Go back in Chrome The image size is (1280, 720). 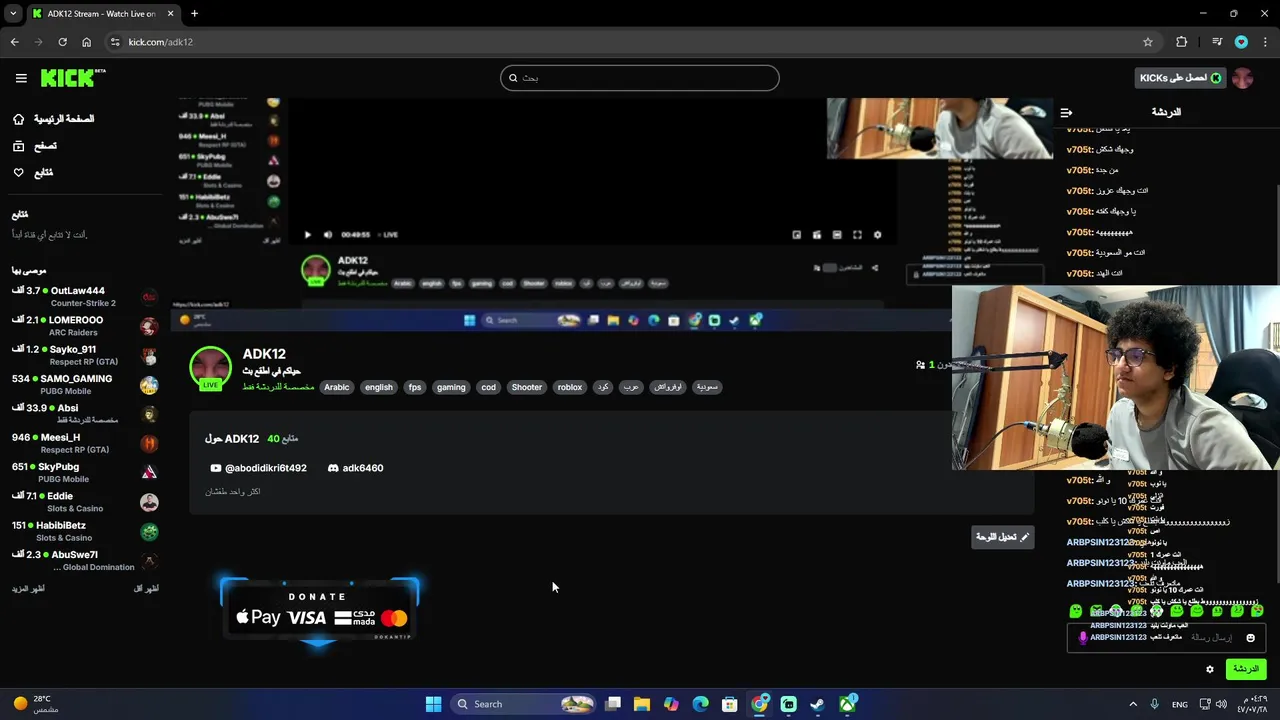(x=14, y=42)
